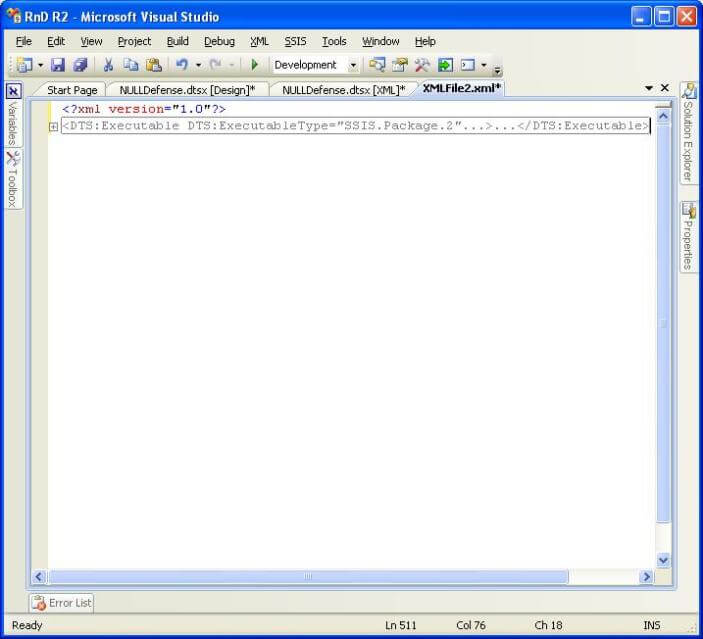Viewport: 703px width, 639px height.
Task: Click the Ch 18 status bar entry
Action: [548, 625]
